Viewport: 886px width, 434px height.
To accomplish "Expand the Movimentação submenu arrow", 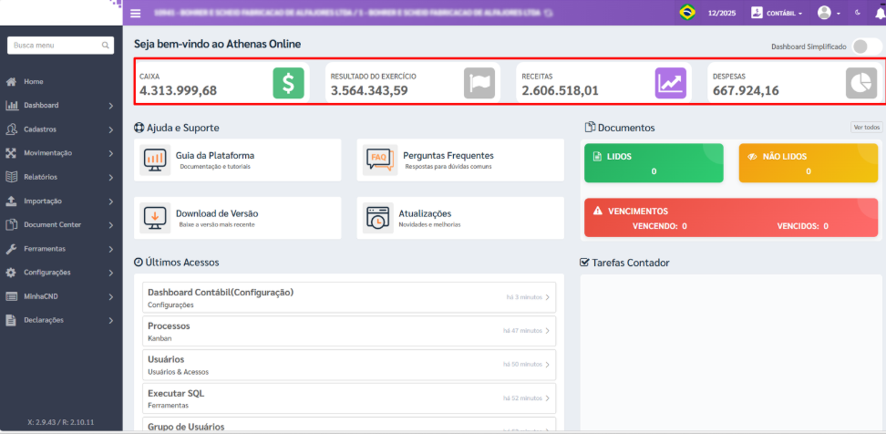I will click(x=111, y=153).
